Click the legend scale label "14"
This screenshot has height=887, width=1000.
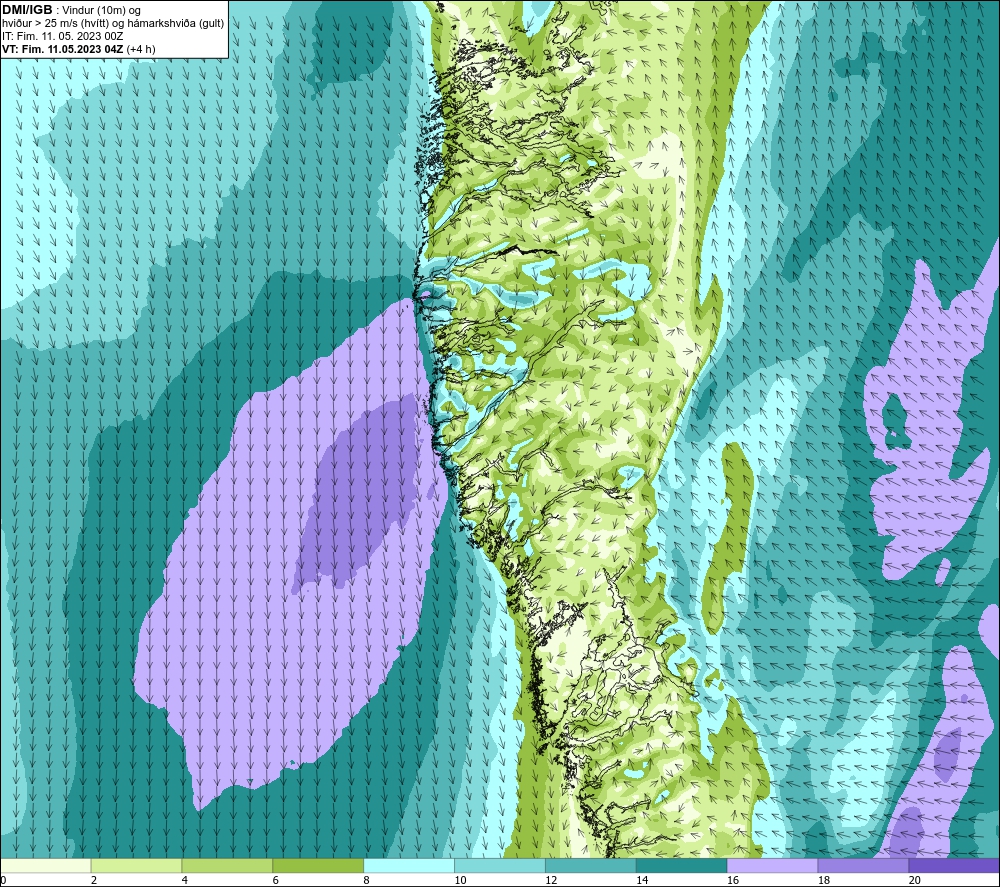point(642,881)
